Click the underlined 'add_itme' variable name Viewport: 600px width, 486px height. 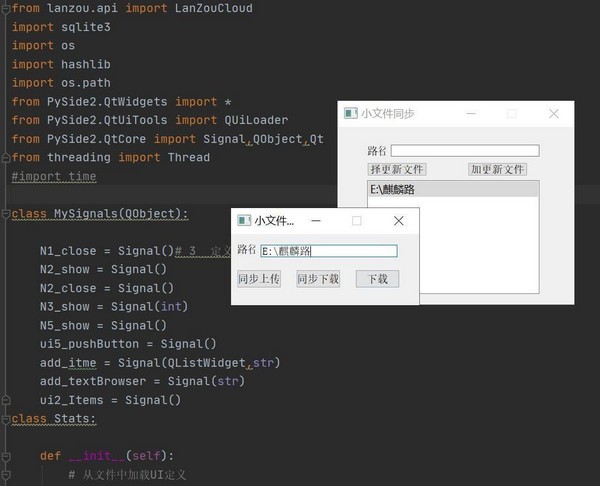pyautogui.click(x=68, y=363)
